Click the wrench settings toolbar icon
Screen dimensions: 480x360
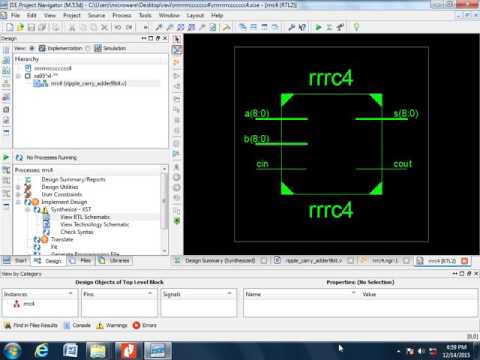coord(291,27)
